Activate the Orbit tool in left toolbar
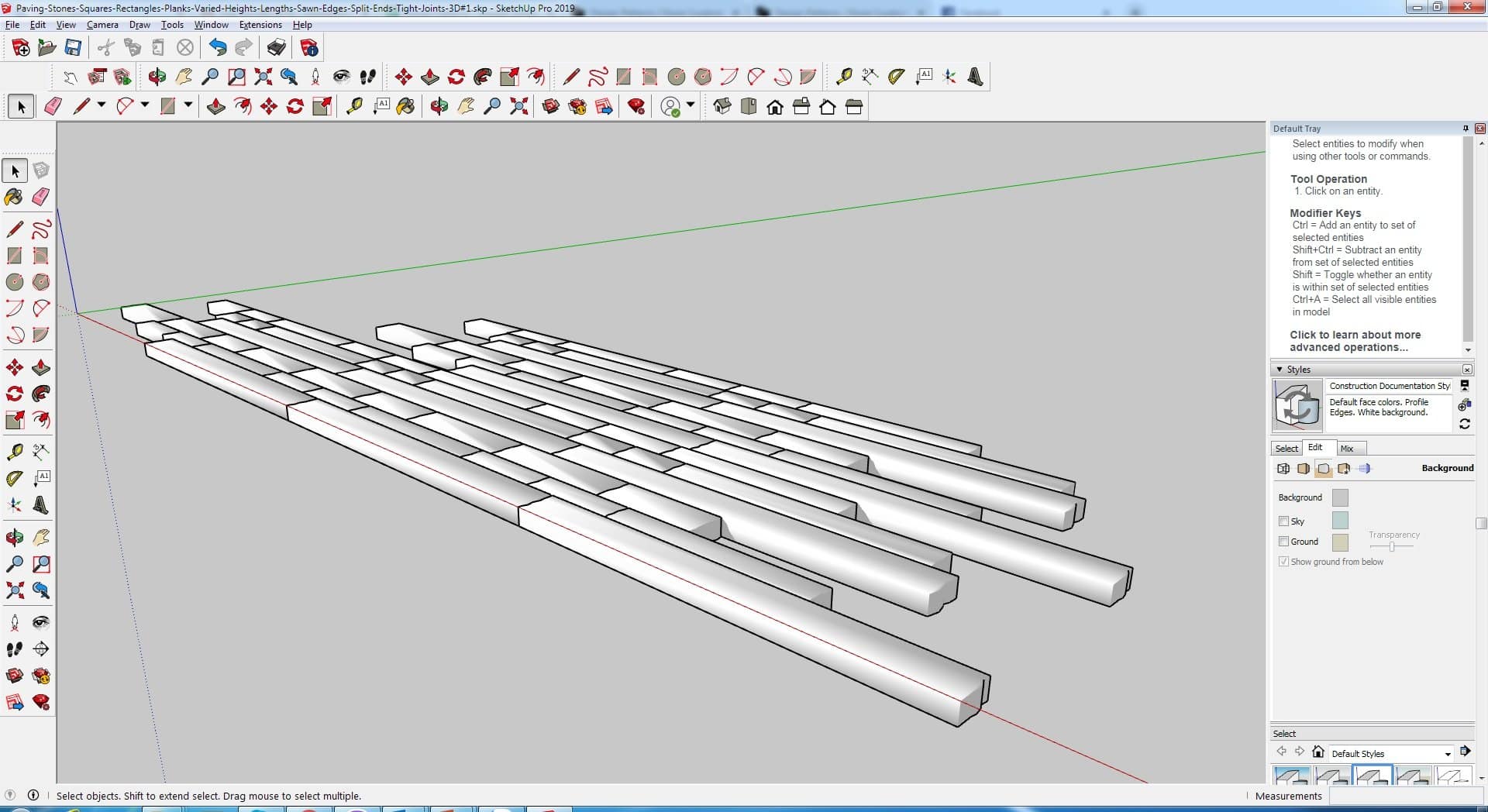 tap(14, 537)
